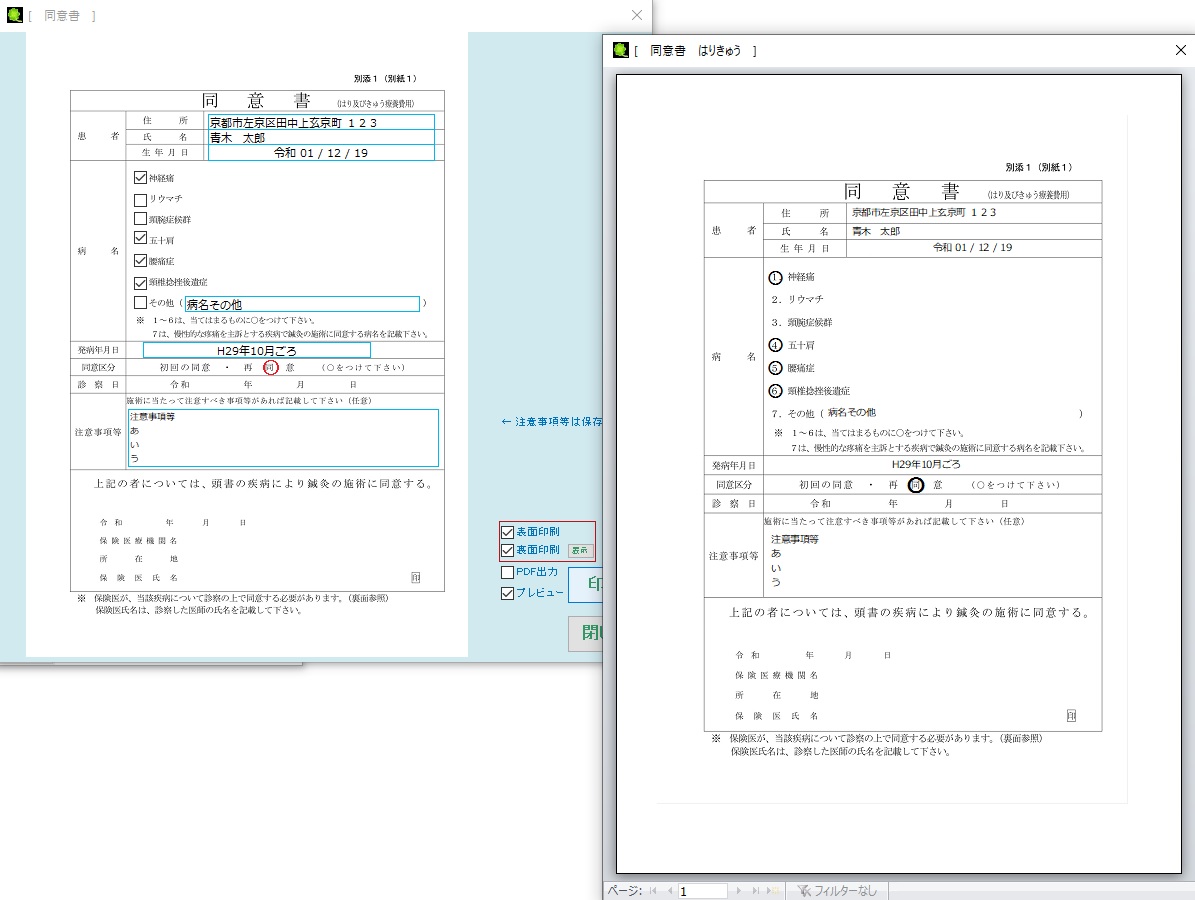Click the 生年月日 date field
Screen dimensions: 1195x900
[321, 152]
